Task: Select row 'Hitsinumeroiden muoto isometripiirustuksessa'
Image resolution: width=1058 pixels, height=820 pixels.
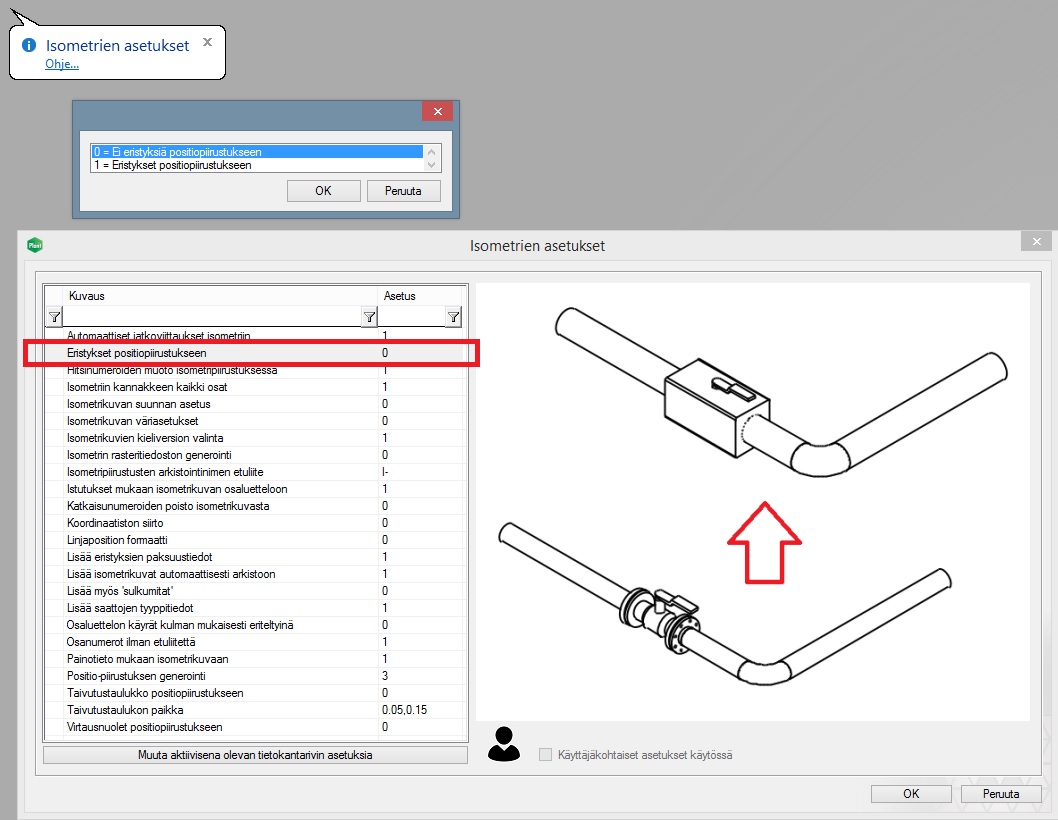Action: 255,370
